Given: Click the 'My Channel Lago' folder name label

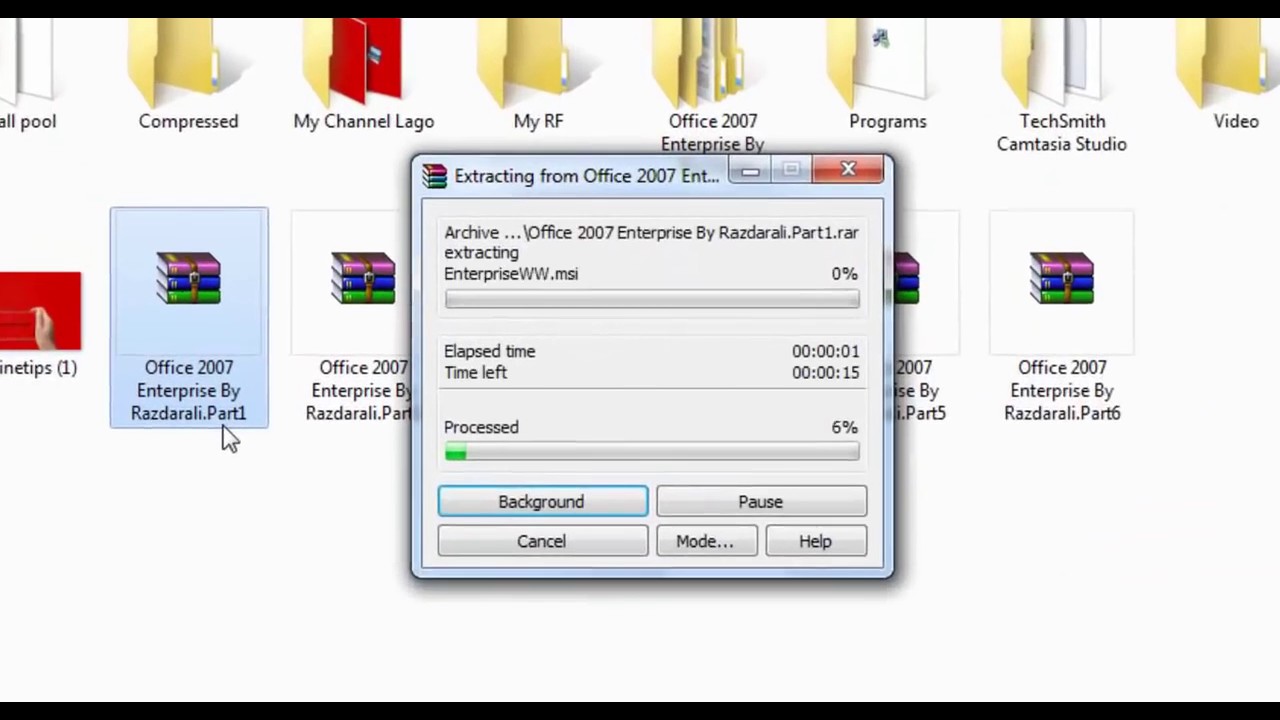Looking at the screenshot, I should (364, 121).
